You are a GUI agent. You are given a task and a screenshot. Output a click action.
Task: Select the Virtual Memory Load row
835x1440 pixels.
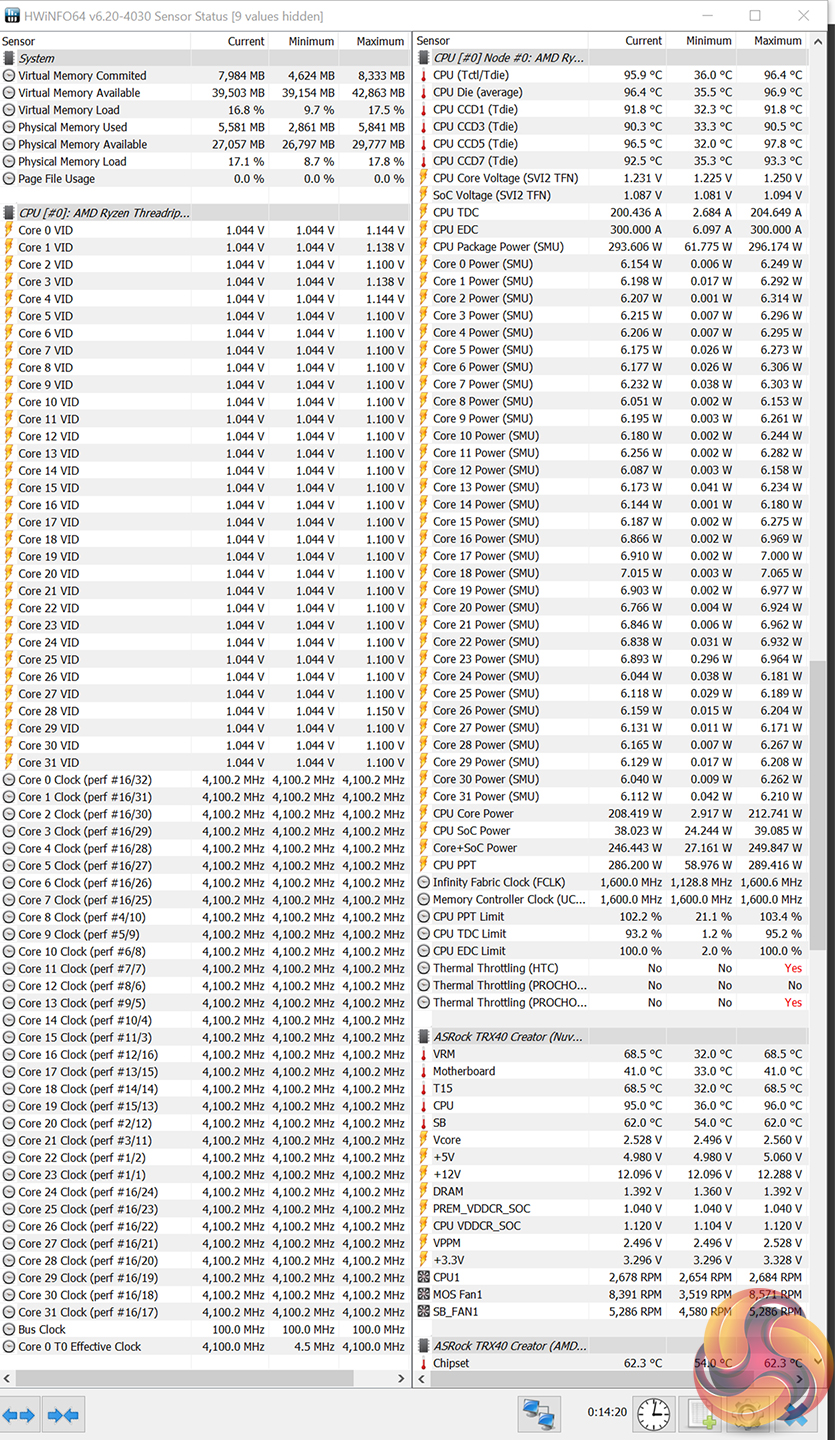click(204, 110)
